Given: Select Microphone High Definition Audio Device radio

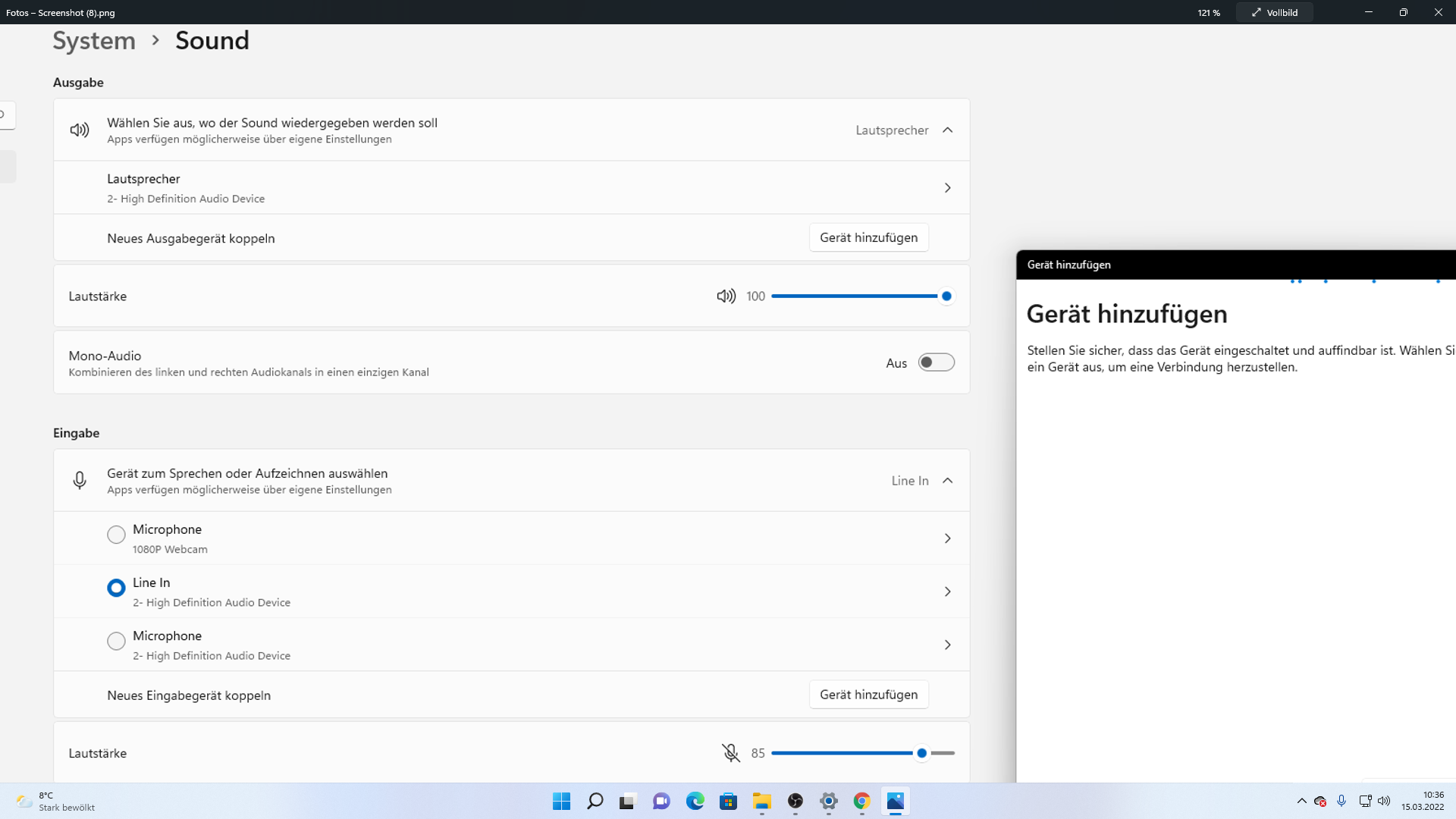Looking at the screenshot, I should (x=116, y=641).
